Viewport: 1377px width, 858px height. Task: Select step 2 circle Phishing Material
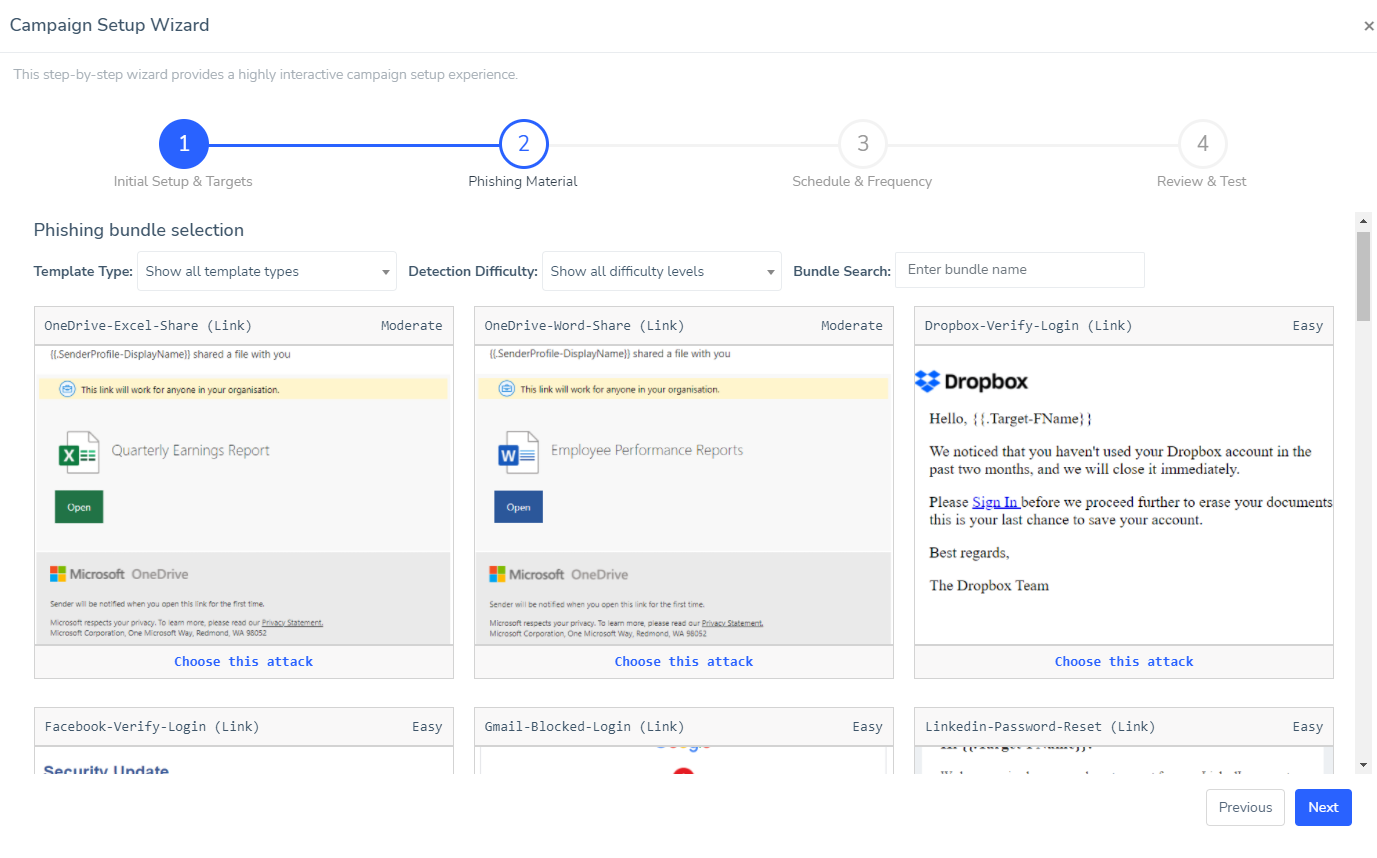[x=523, y=144]
